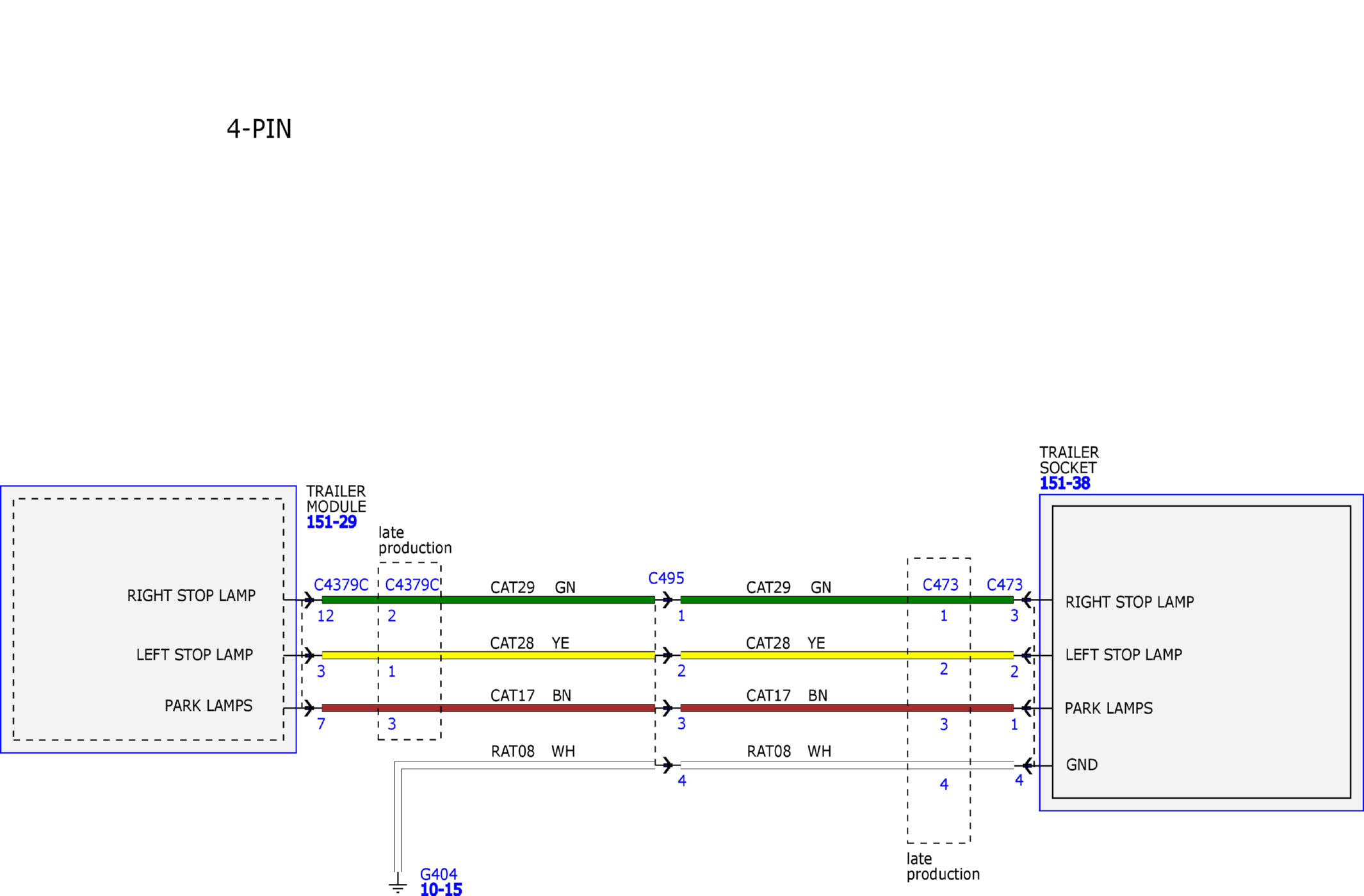Click pin 12 of connector C4379C

(325, 616)
